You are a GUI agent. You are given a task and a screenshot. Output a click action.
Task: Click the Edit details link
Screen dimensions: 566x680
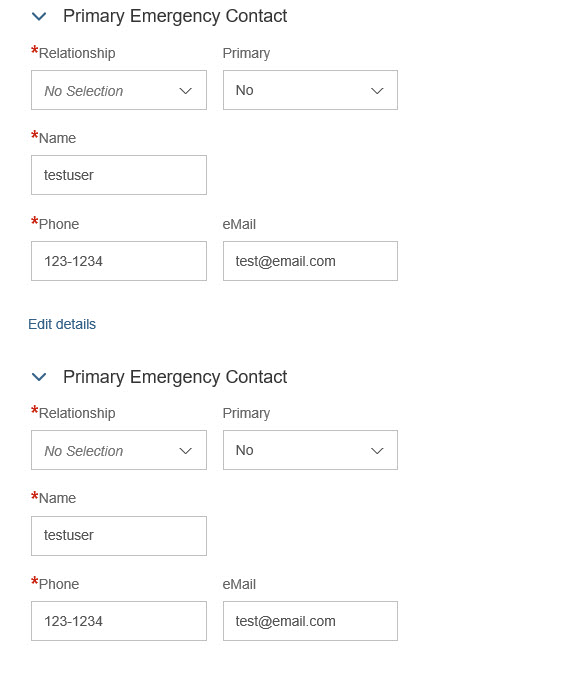click(62, 324)
